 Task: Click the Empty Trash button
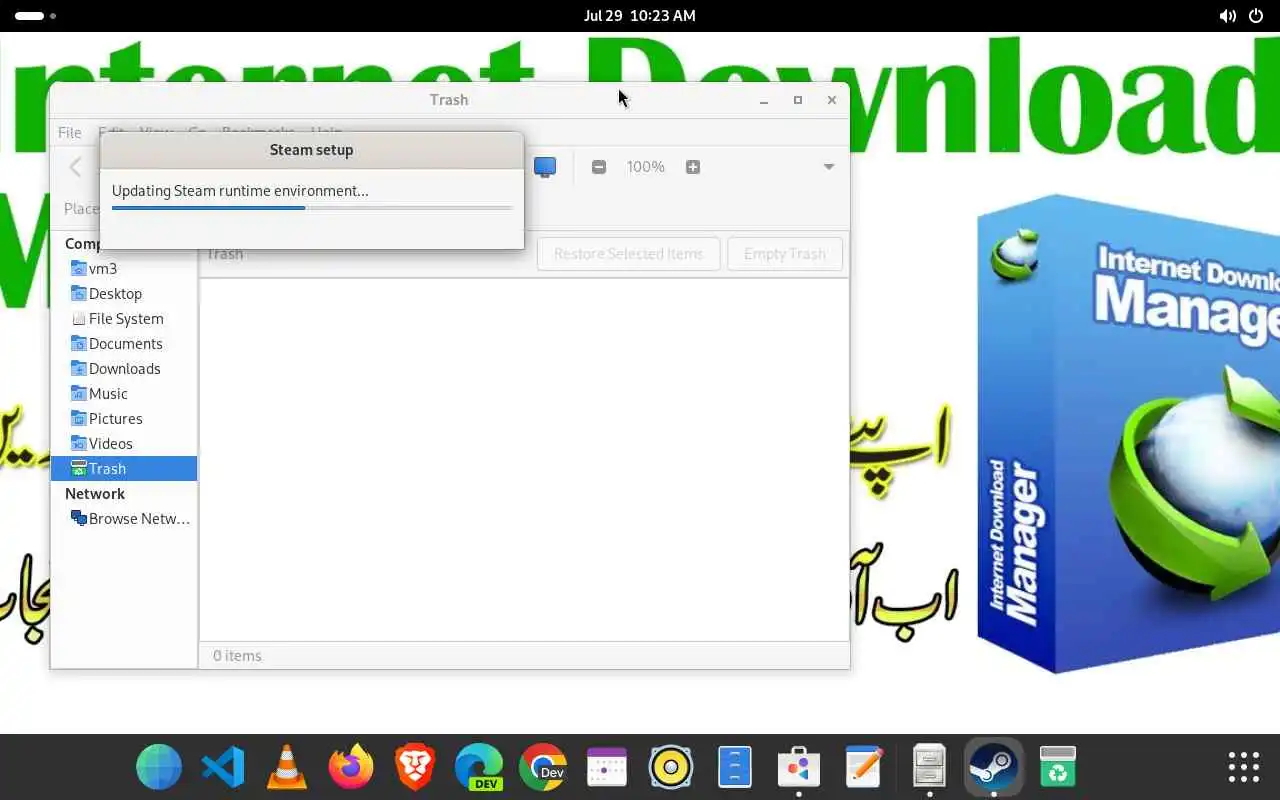click(785, 253)
